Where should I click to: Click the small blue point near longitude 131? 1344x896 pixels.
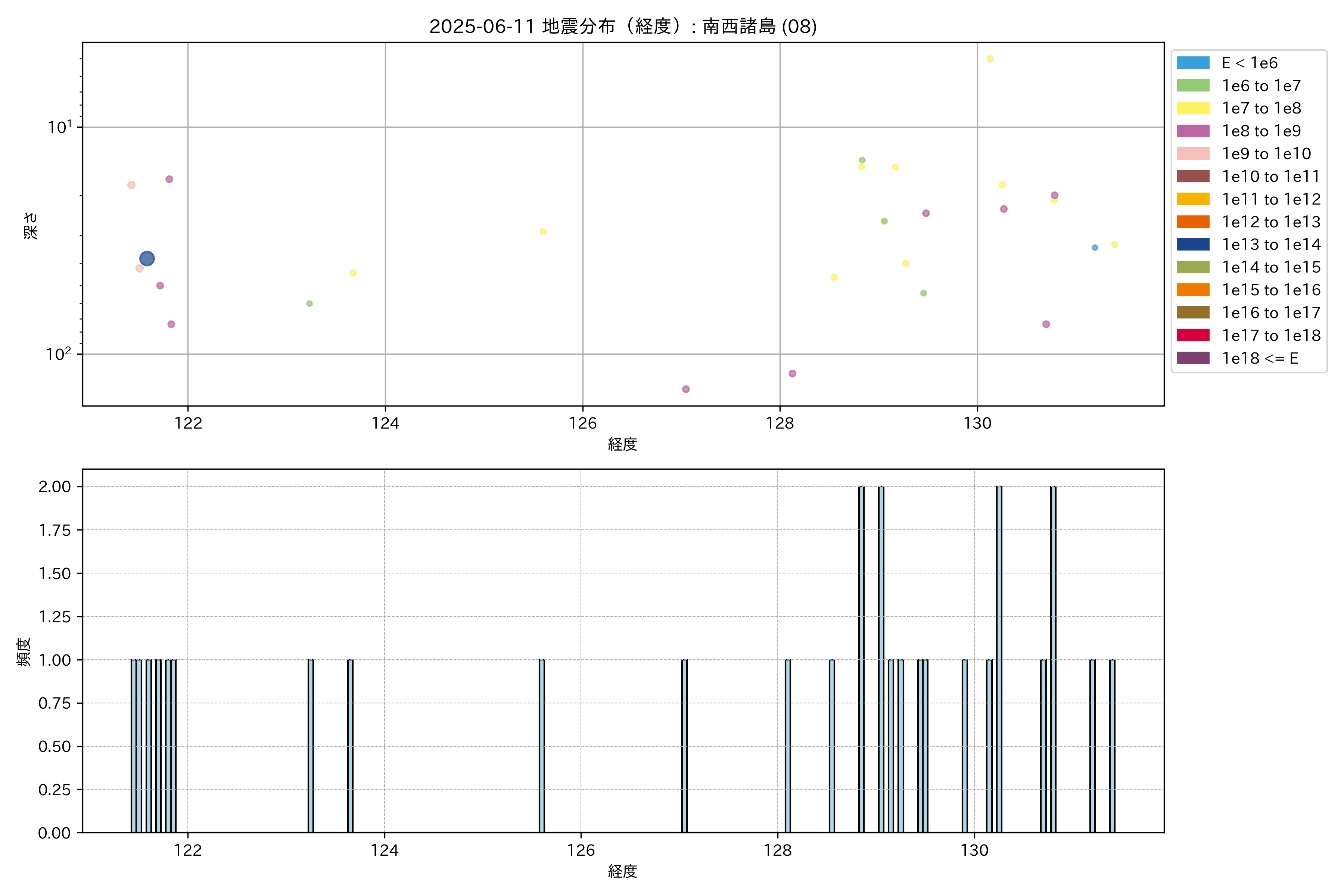1094,248
